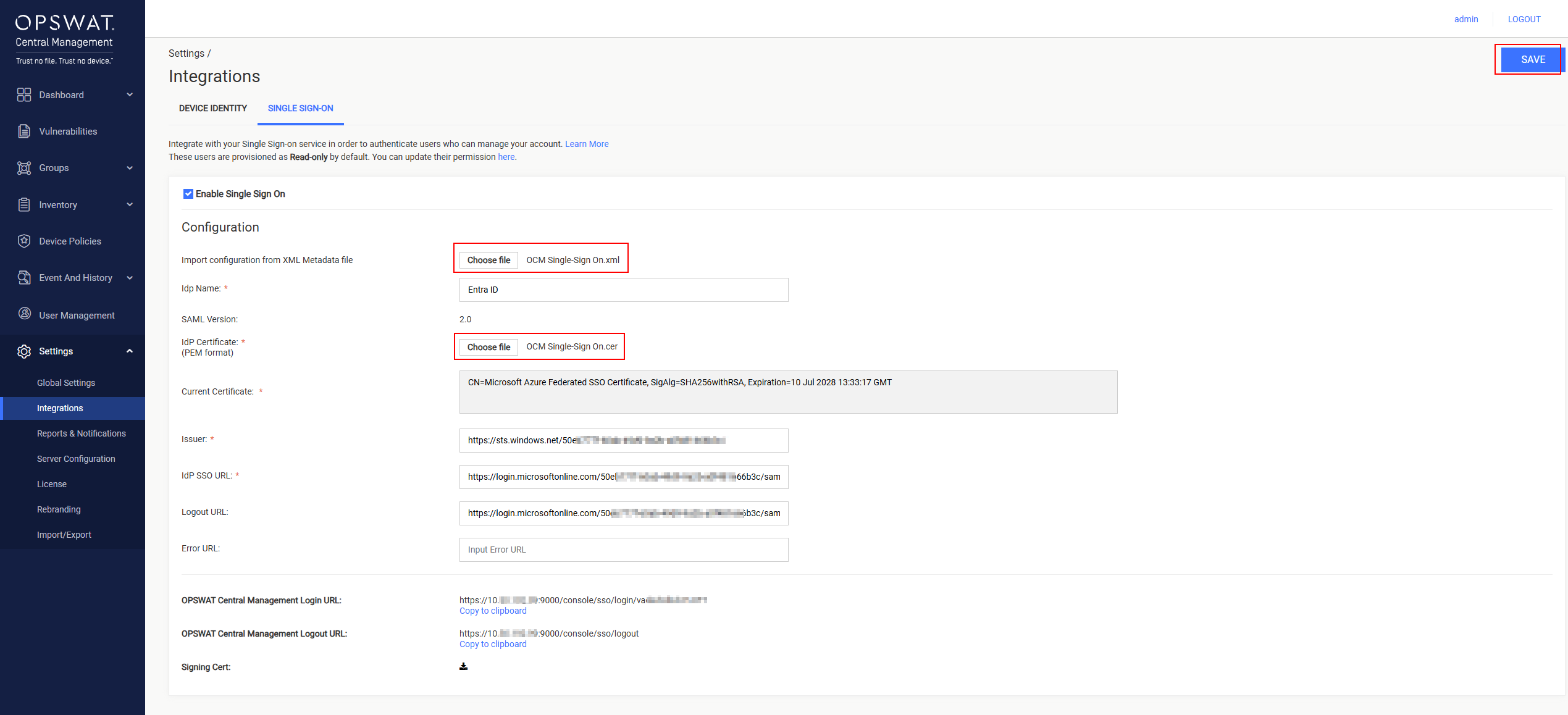Click the Event And History icon
This screenshot has height=715, width=1568.
(24, 278)
